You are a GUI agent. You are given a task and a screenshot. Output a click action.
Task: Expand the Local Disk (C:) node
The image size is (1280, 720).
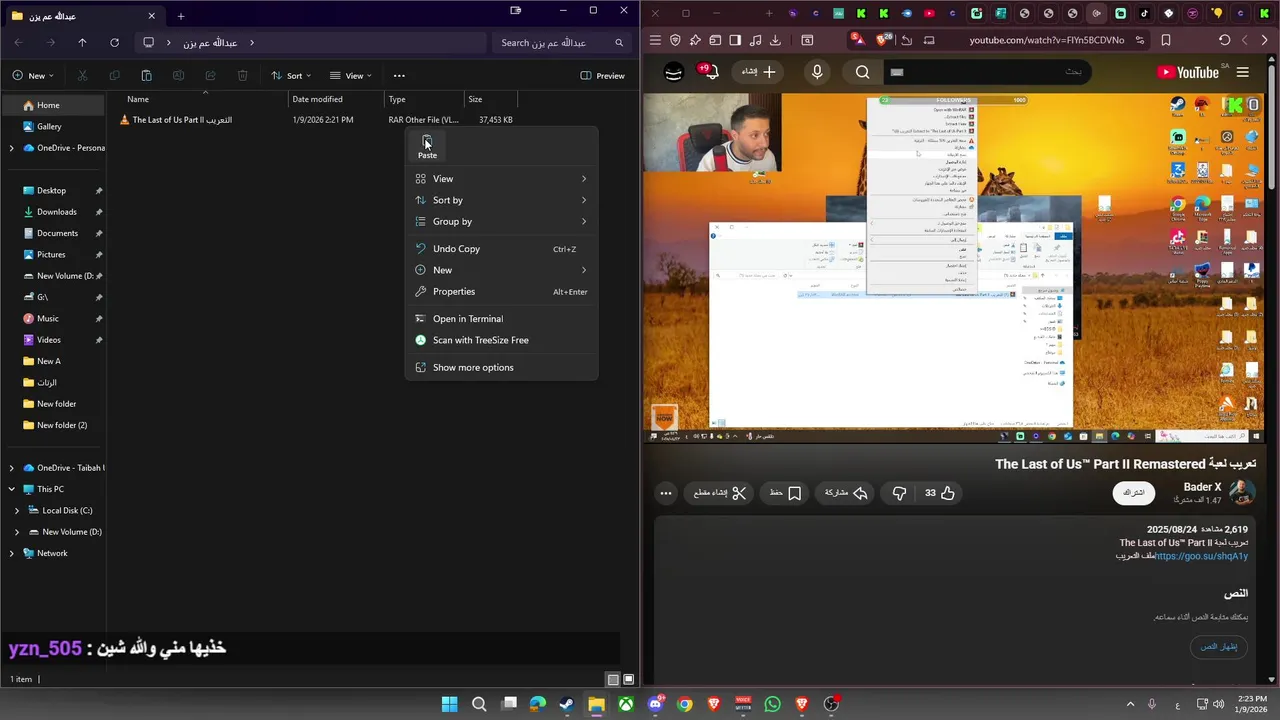16,510
